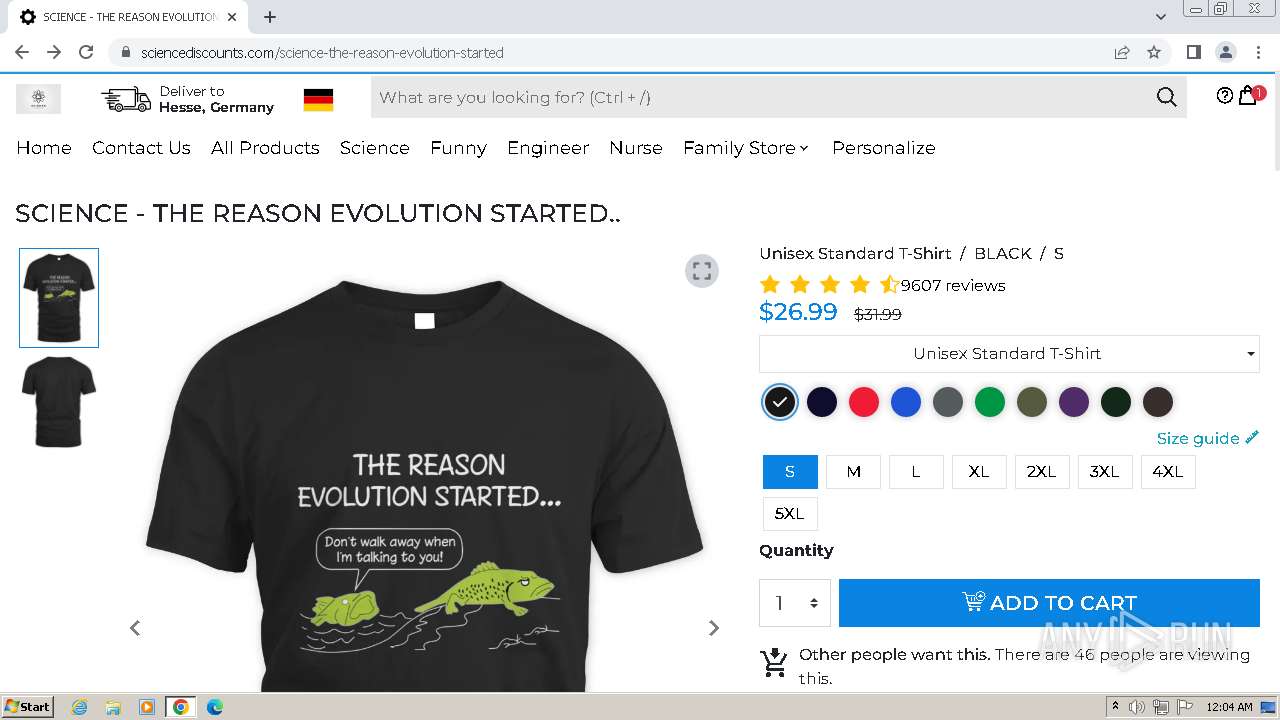Image resolution: width=1280 pixels, height=720 pixels.
Task: Open the help question mark icon
Action: pos(1225,96)
